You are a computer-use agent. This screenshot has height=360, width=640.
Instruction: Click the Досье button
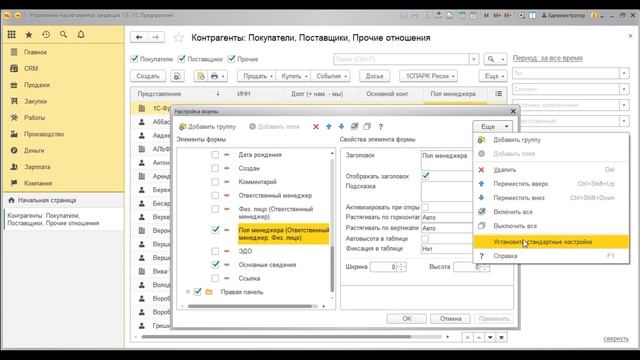374,76
